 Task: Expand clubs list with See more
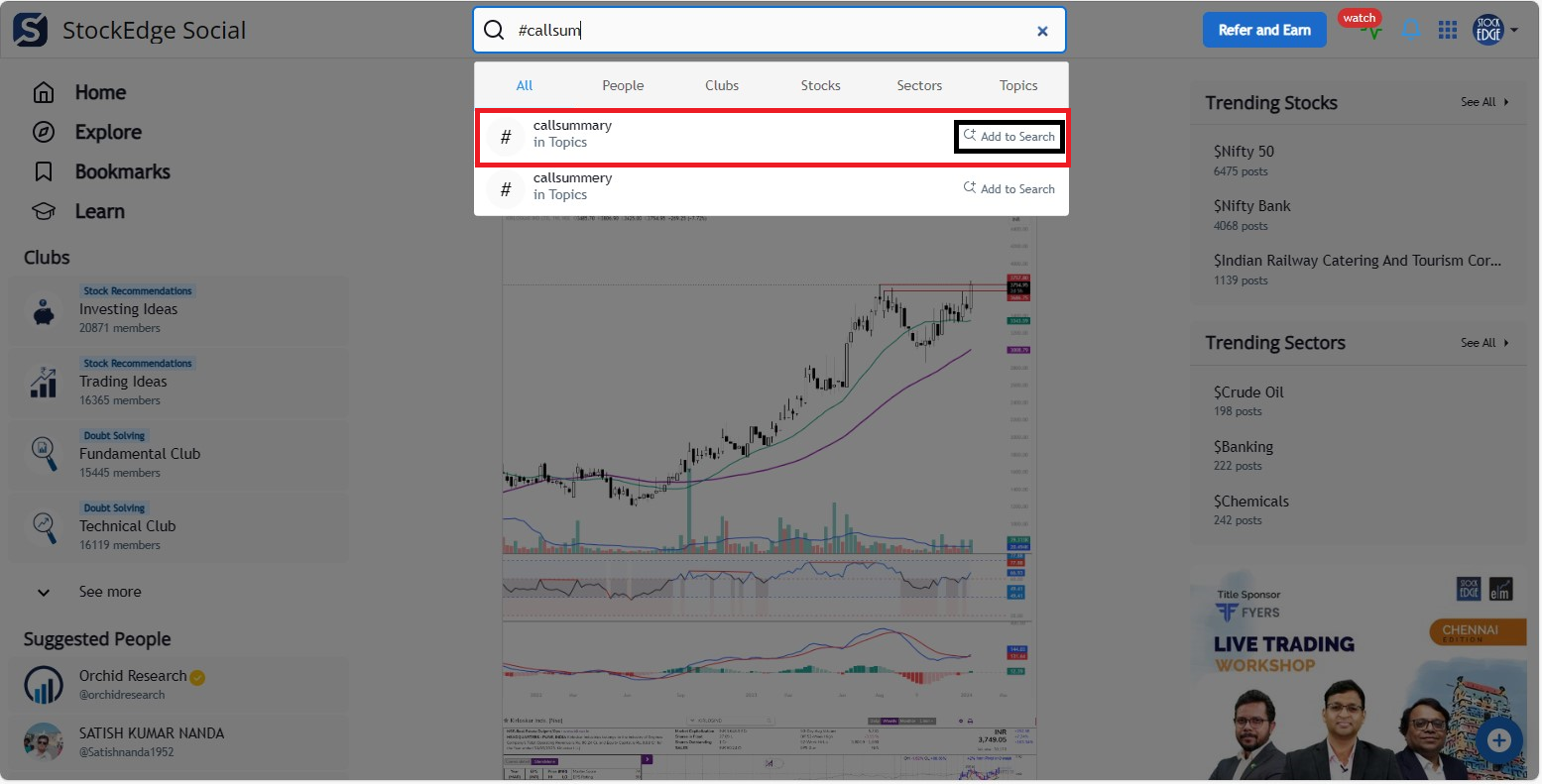coord(109,592)
